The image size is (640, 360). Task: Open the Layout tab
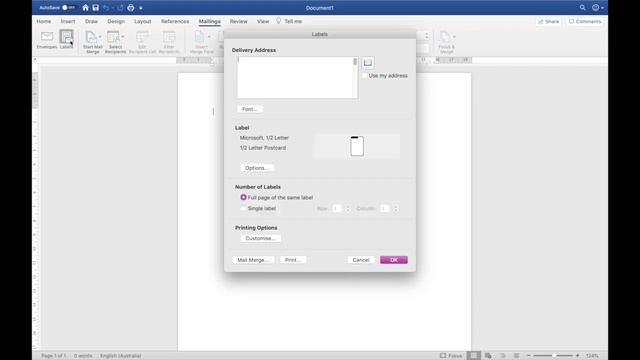coord(142,21)
